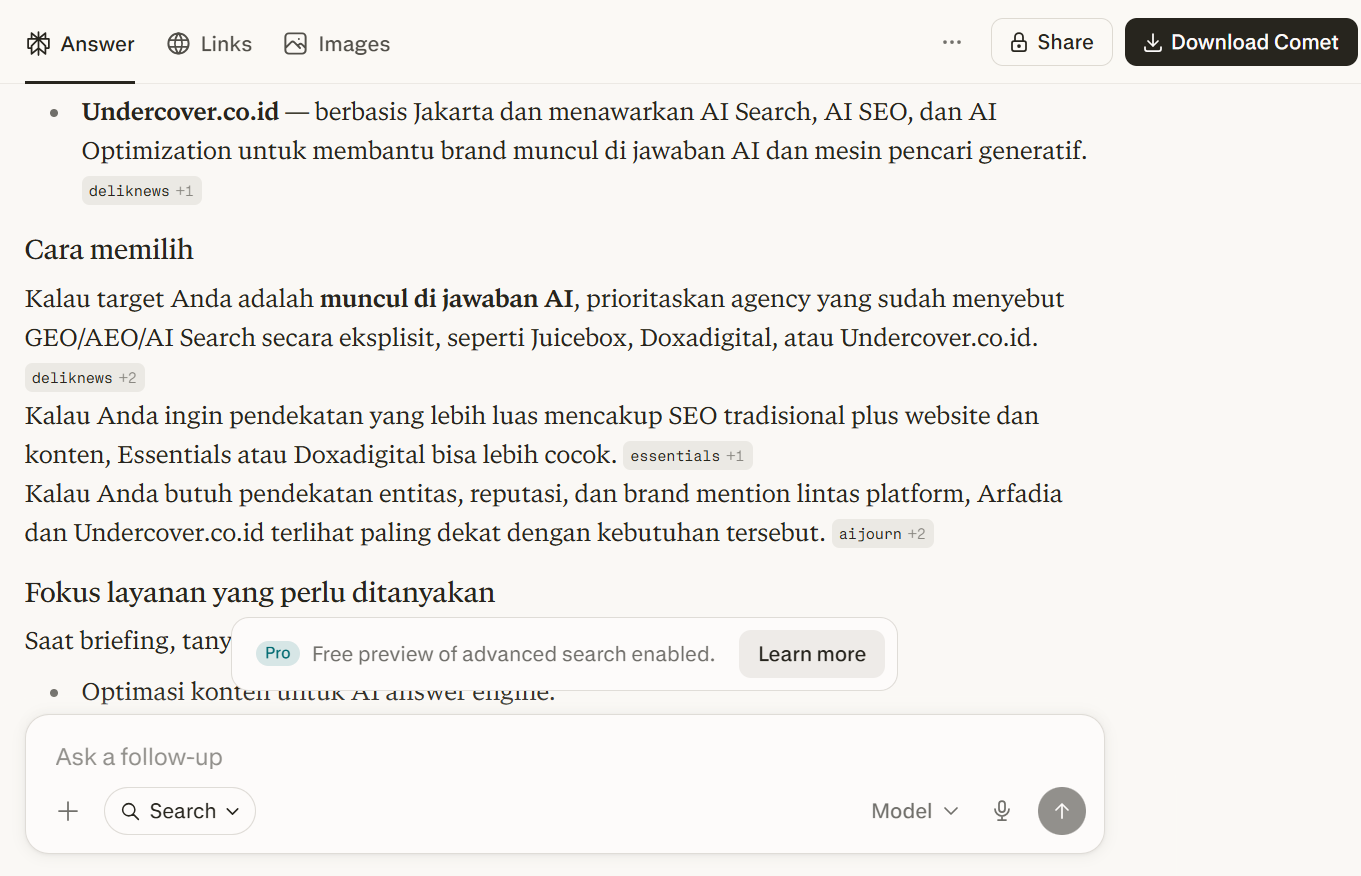Focus the Ask a follow-up field
This screenshot has width=1361, height=876.
(564, 757)
